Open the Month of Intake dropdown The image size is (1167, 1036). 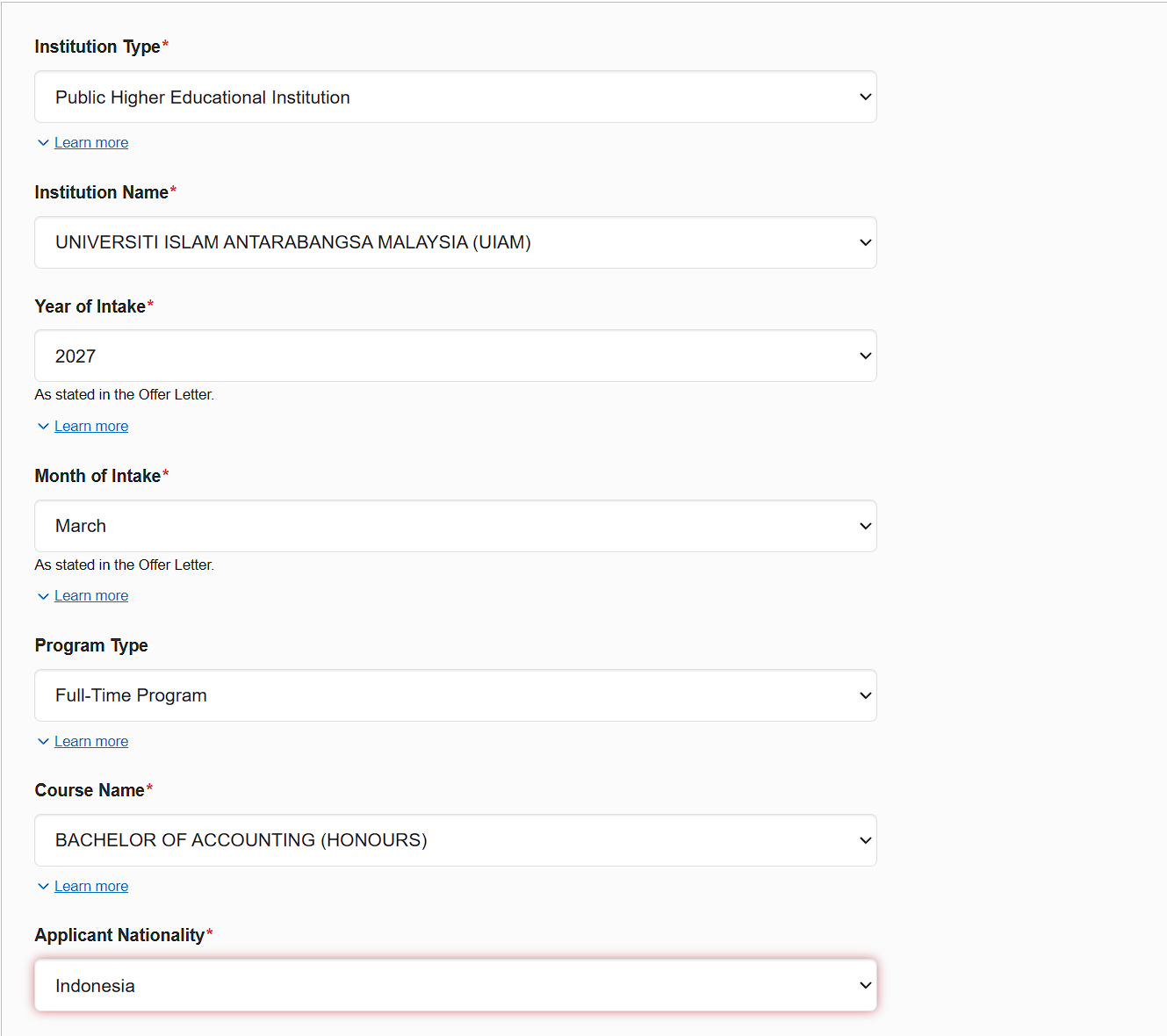456,526
